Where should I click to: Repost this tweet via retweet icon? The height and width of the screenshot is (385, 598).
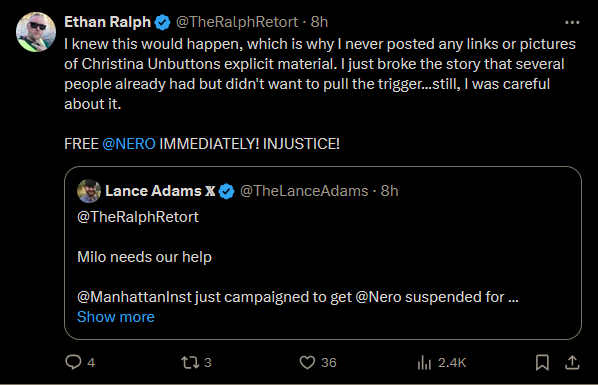190,362
